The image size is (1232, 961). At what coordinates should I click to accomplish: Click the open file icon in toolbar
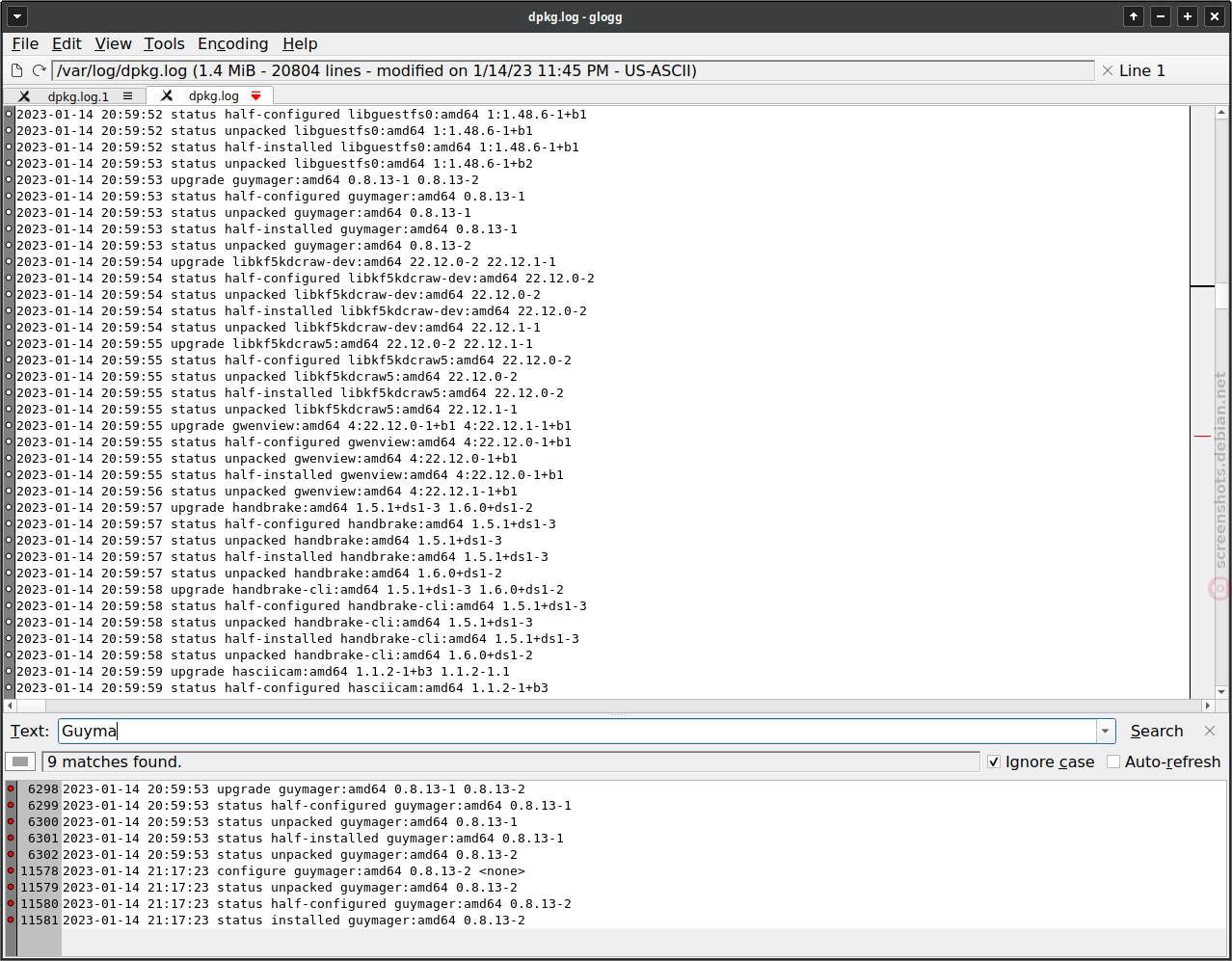(16, 70)
